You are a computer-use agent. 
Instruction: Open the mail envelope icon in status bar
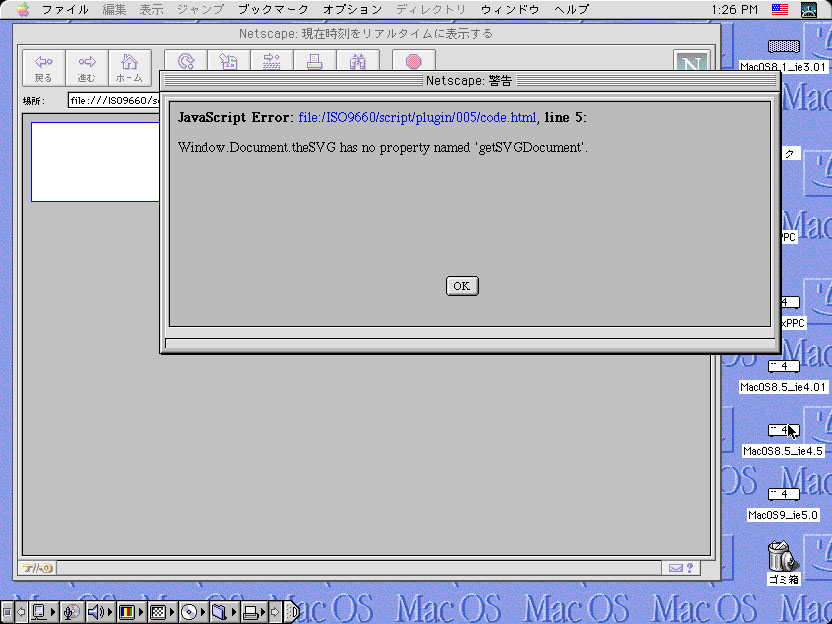coord(675,568)
